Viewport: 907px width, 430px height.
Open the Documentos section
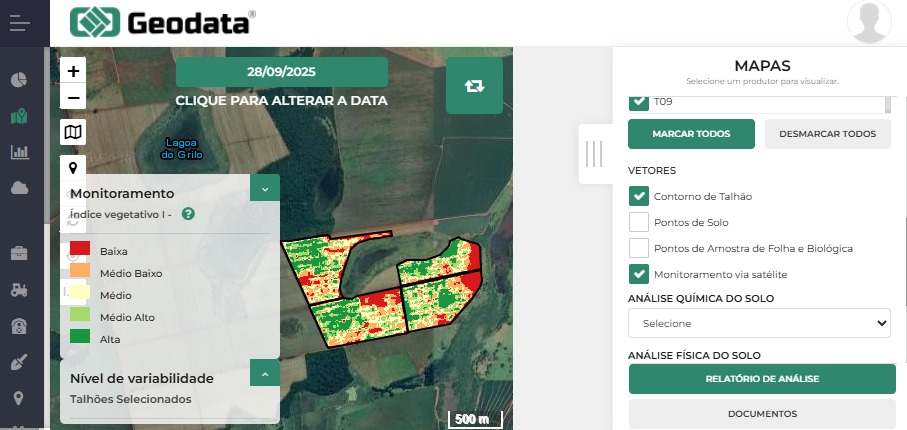(762, 413)
